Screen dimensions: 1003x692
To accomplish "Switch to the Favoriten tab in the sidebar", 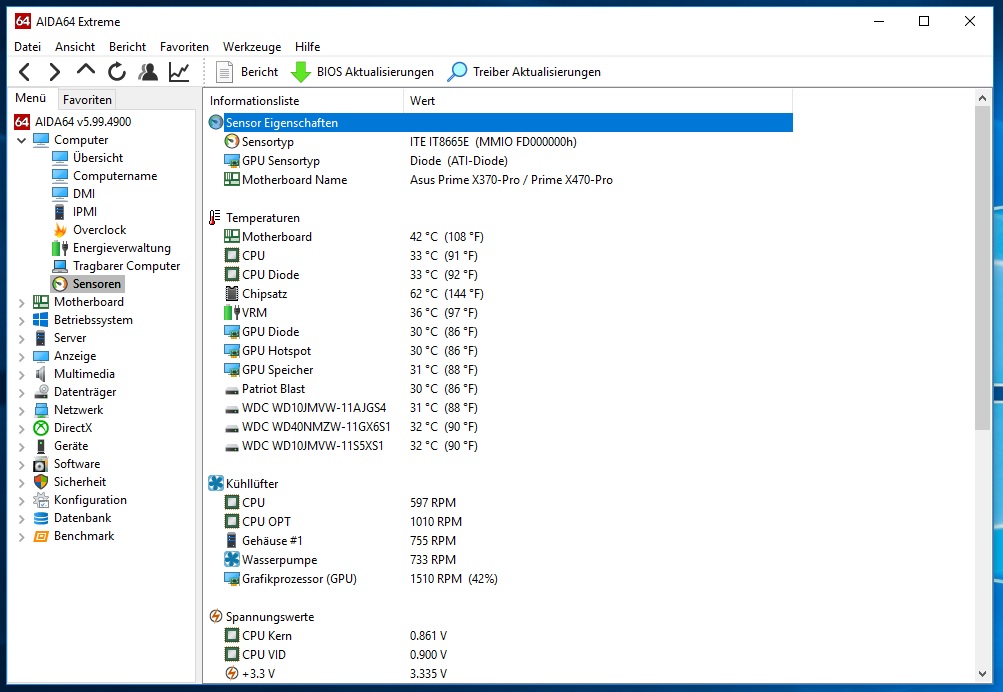I will [88, 99].
